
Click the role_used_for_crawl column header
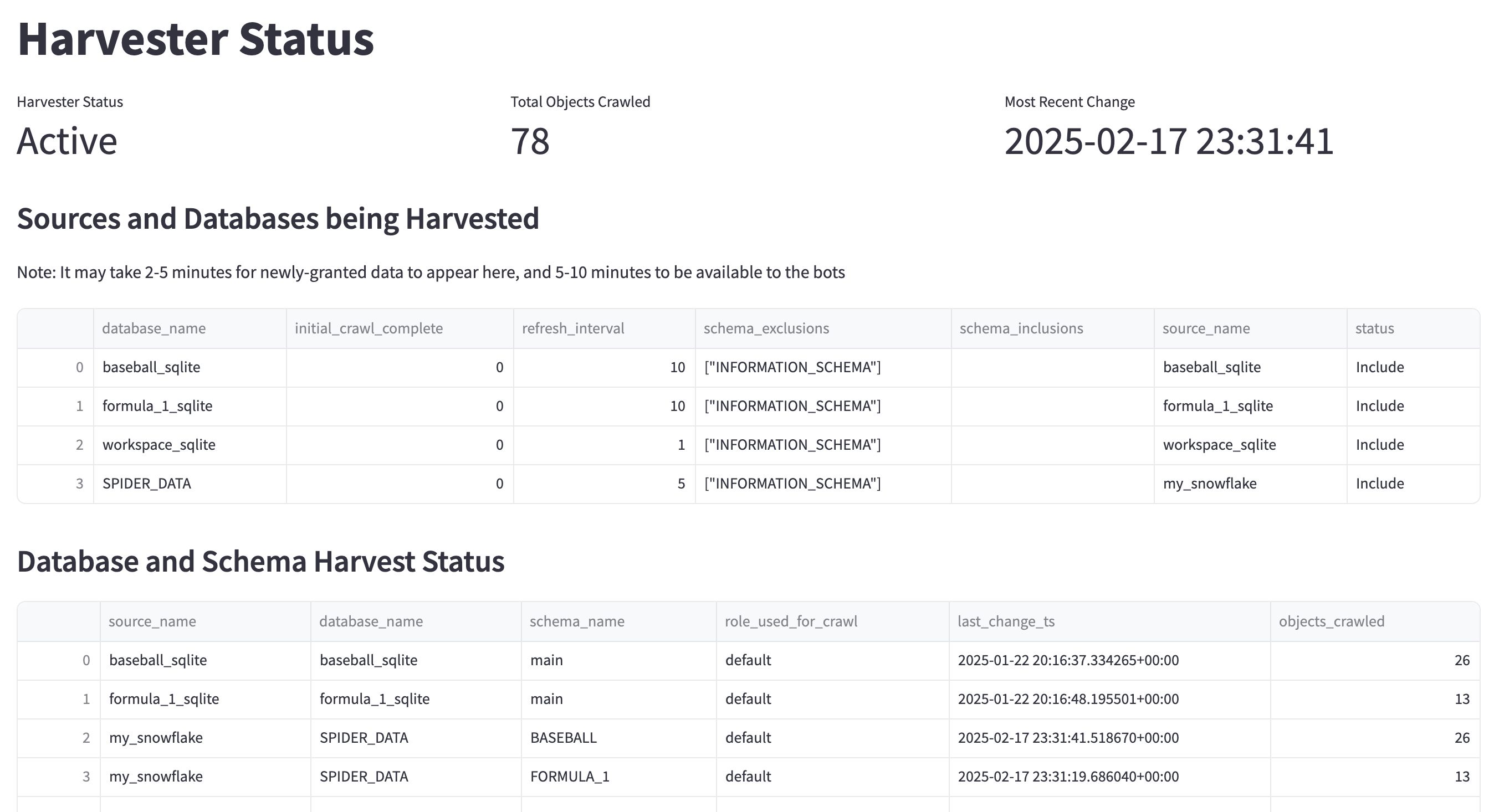790,621
